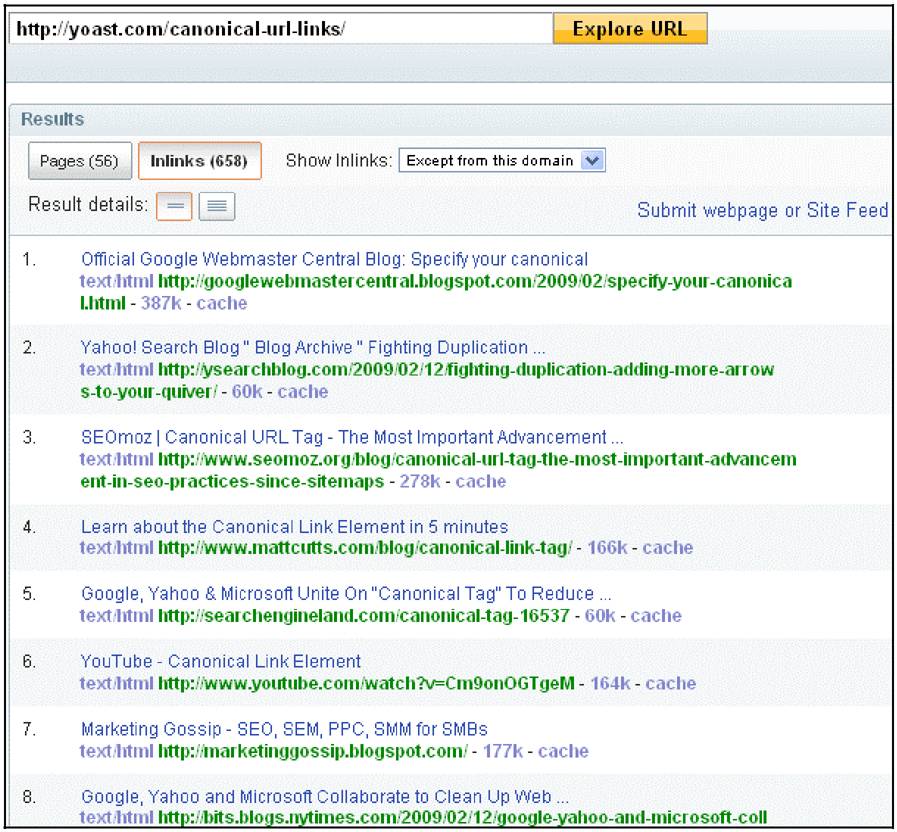This screenshot has width=897, height=832.
Task: Visit the googlewebmastercentral.blogspot.com URL
Action: point(436,292)
